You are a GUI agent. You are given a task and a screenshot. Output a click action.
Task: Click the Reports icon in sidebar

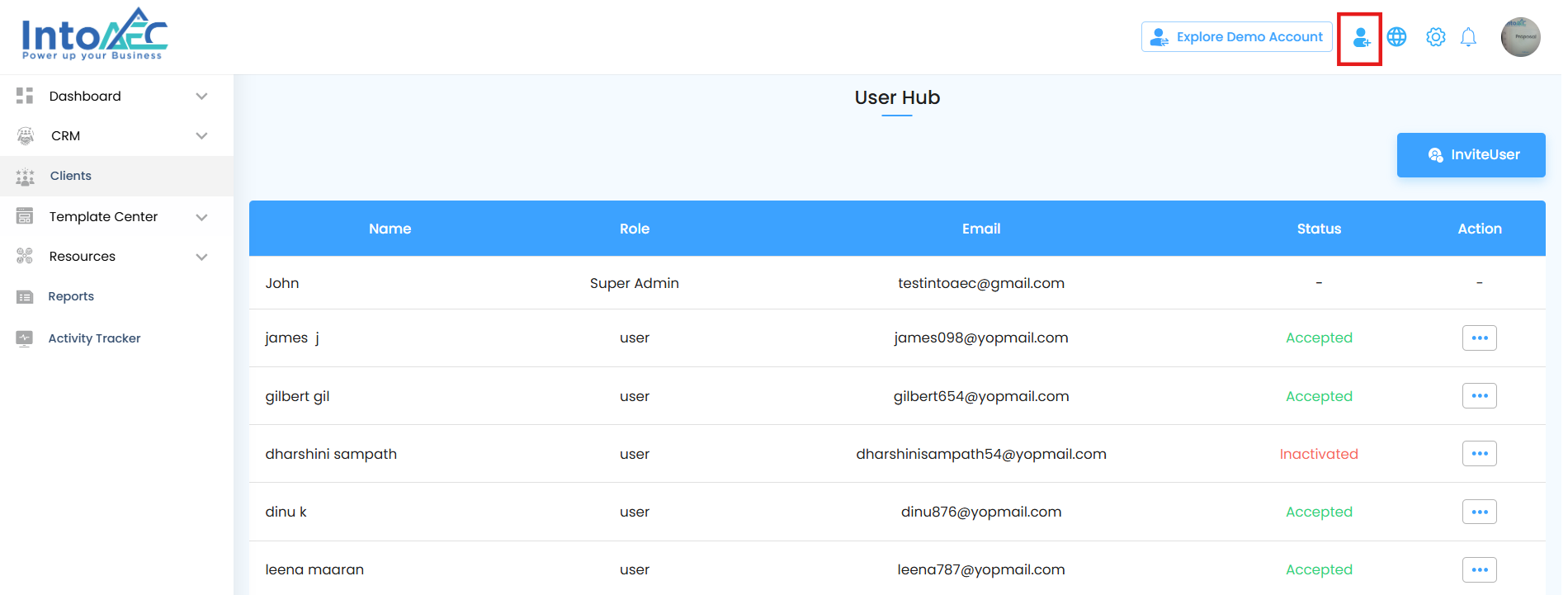[25, 296]
